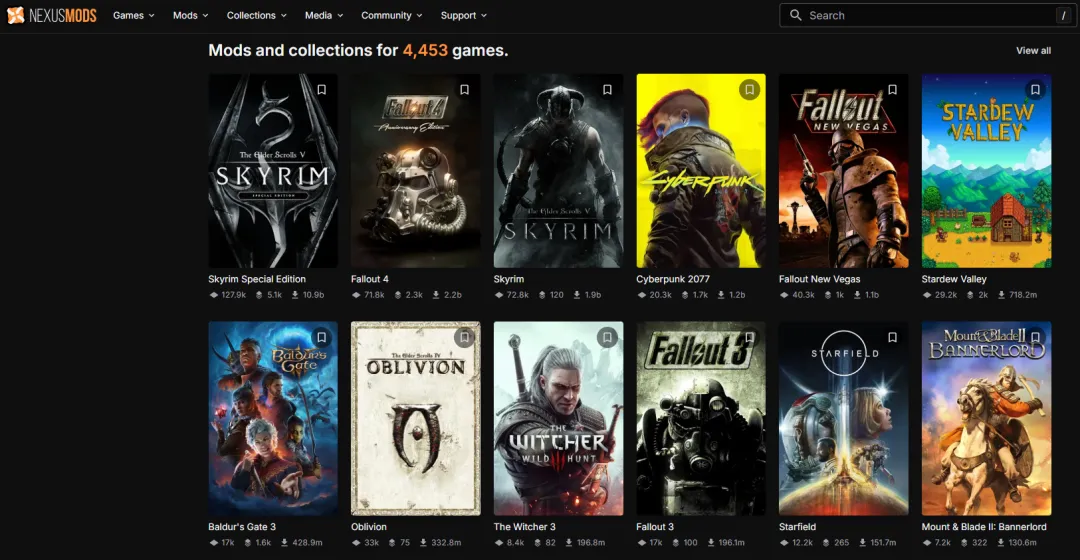Expand the Games dropdown menu
Screen dimensions: 1080x560
coord(134,15)
